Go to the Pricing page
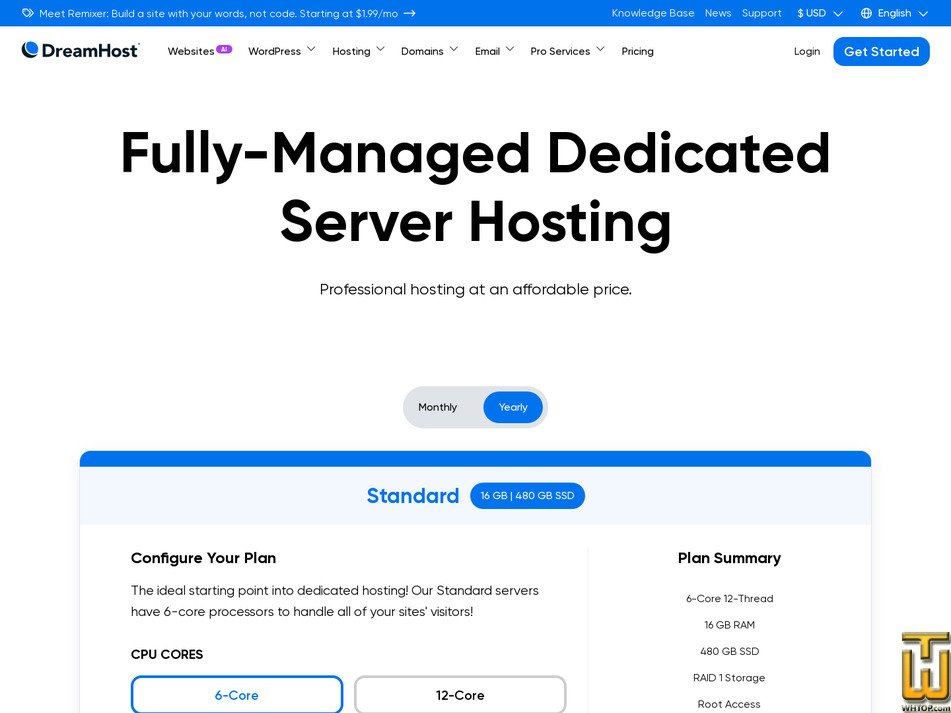This screenshot has width=951, height=713. 637,52
